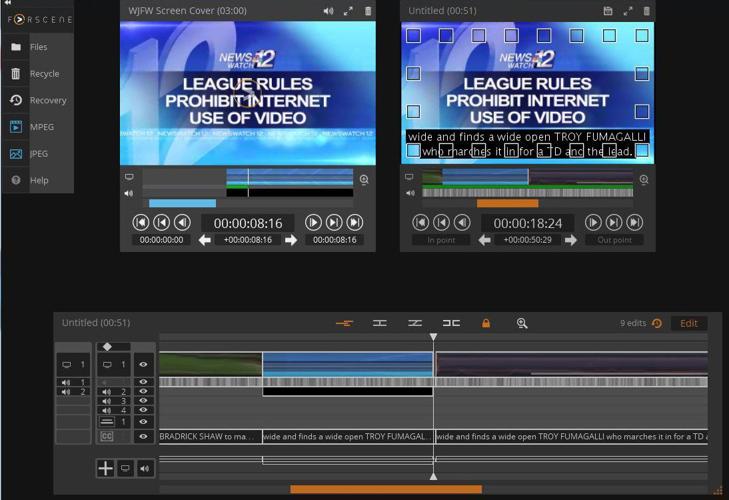Nudge right arrow beside +00:00:08:16 duration
729x500 pixels.
pos(291,240)
